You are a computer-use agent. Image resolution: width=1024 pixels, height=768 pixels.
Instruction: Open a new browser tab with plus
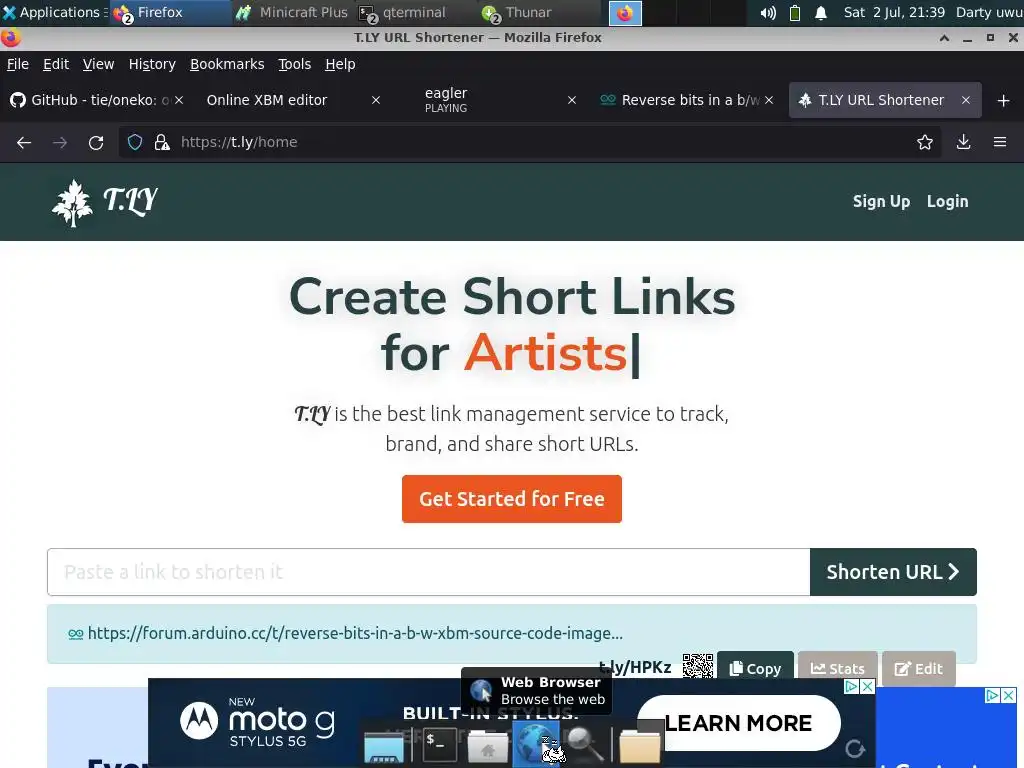coord(1003,100)
